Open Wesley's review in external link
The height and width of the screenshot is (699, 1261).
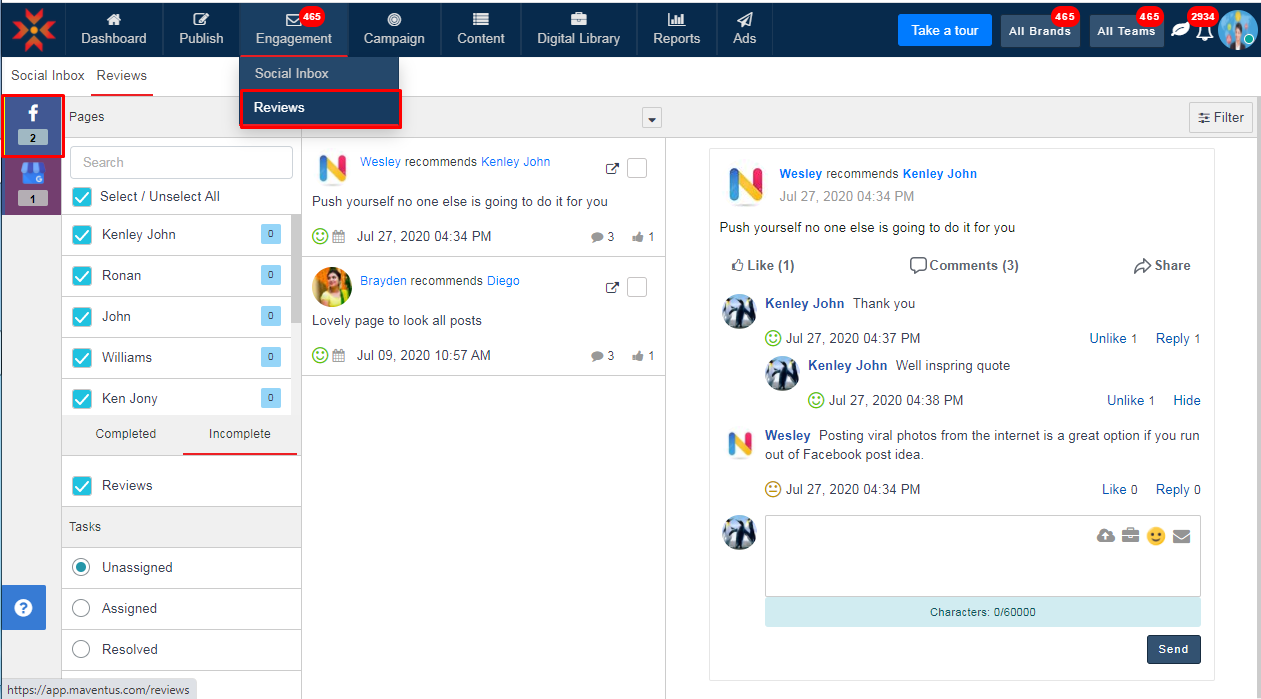coord(613,169)
